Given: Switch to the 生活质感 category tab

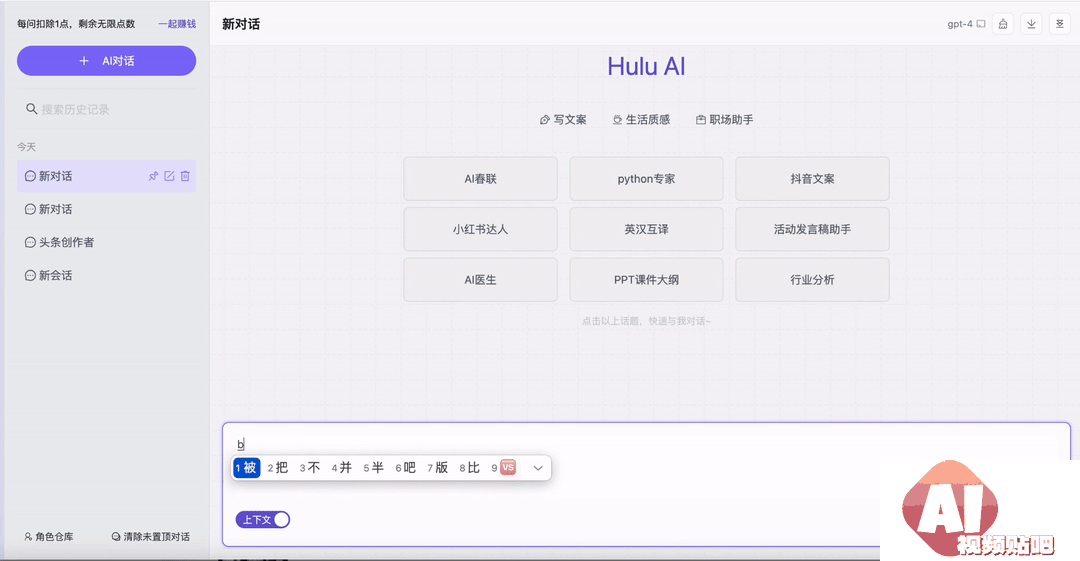Looking at the screenshot, I should point(641,120).
